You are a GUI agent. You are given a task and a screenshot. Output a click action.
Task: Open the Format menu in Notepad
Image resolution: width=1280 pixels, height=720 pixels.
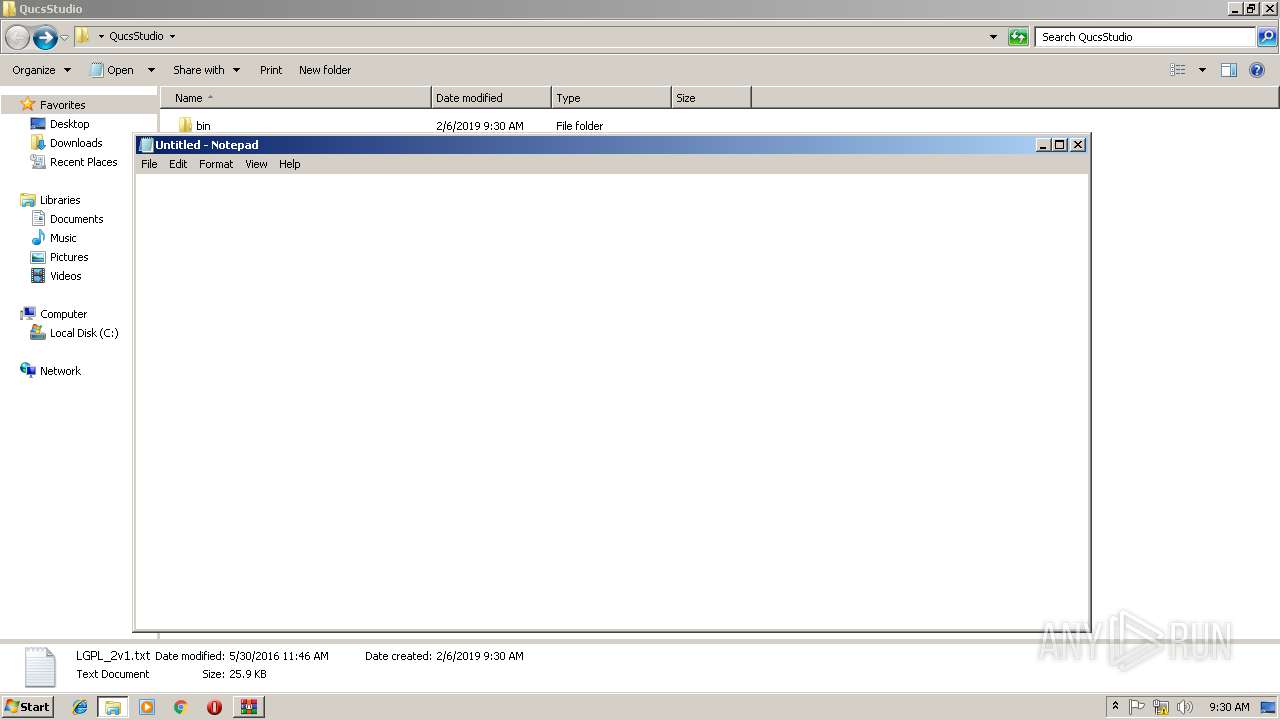pyautogui.click(x=216, y=164)
